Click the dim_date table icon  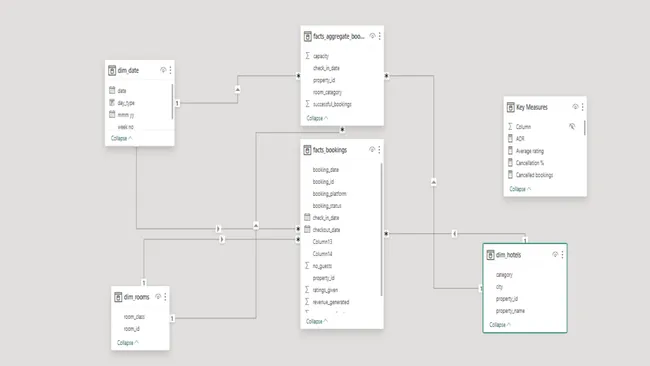[x=112, y=70]
